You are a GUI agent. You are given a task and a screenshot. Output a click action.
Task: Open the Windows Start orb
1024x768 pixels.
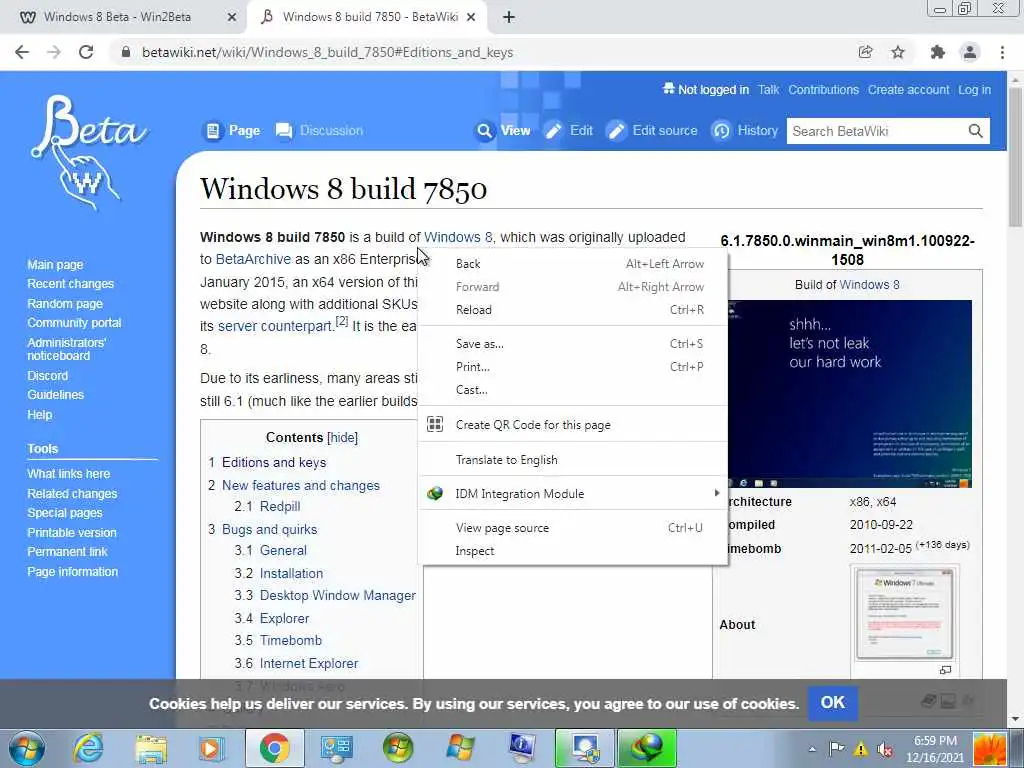coord(27,748)
